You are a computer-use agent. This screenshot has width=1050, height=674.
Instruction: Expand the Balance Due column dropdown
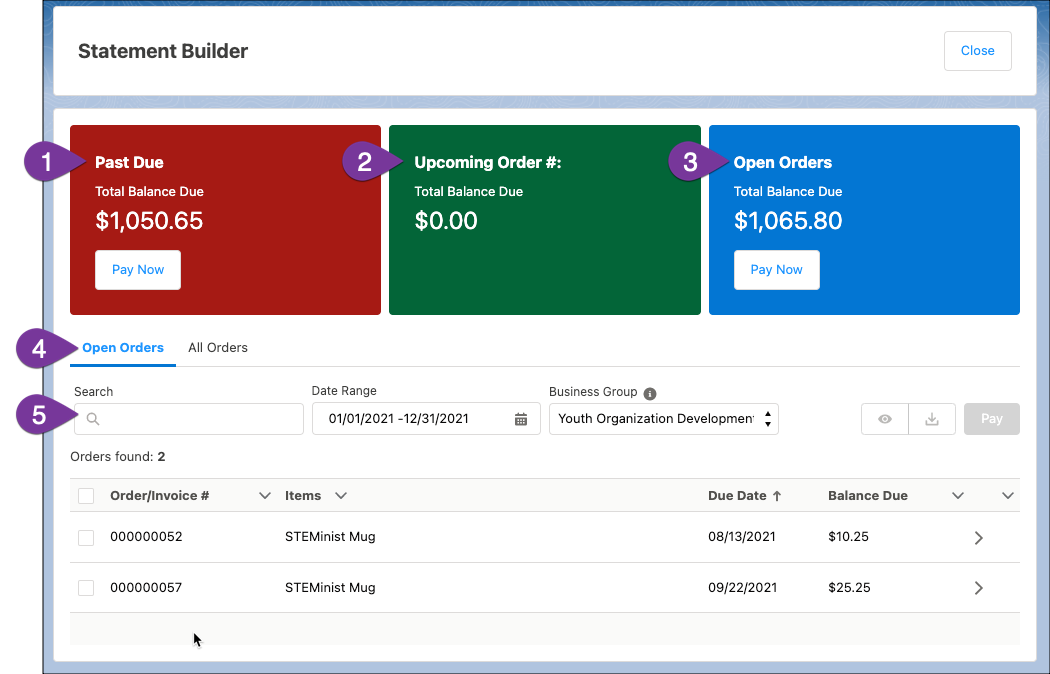[957, 495]
